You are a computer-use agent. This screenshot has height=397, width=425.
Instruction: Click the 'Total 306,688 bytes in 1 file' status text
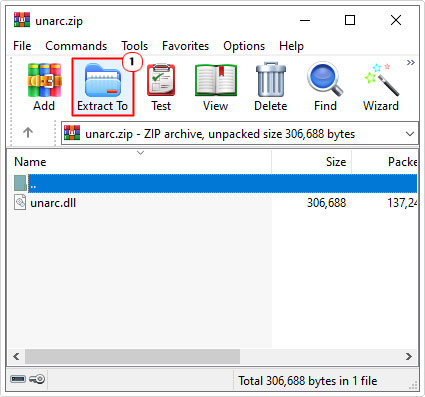pyautogui.click(x=308, y=380)
